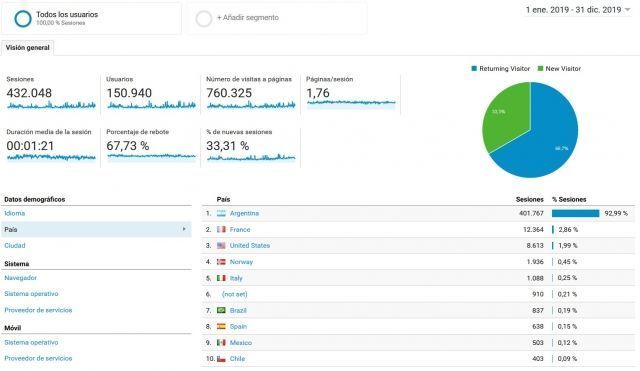The image size is (640, 371).
Task: Select Idioma in Datos demográficos
Action: click(15, 213)
